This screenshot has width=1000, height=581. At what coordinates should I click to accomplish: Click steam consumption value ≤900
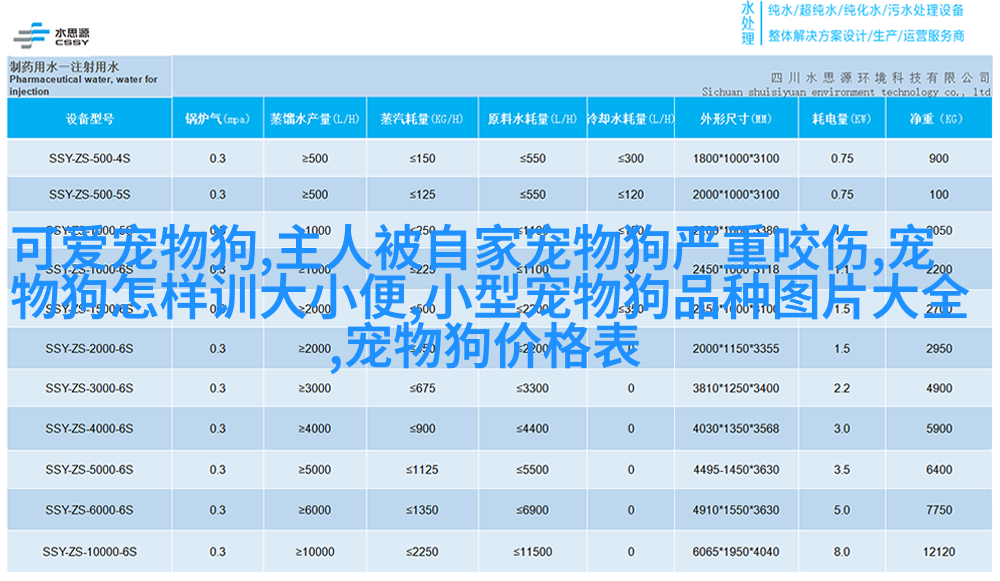422,429
